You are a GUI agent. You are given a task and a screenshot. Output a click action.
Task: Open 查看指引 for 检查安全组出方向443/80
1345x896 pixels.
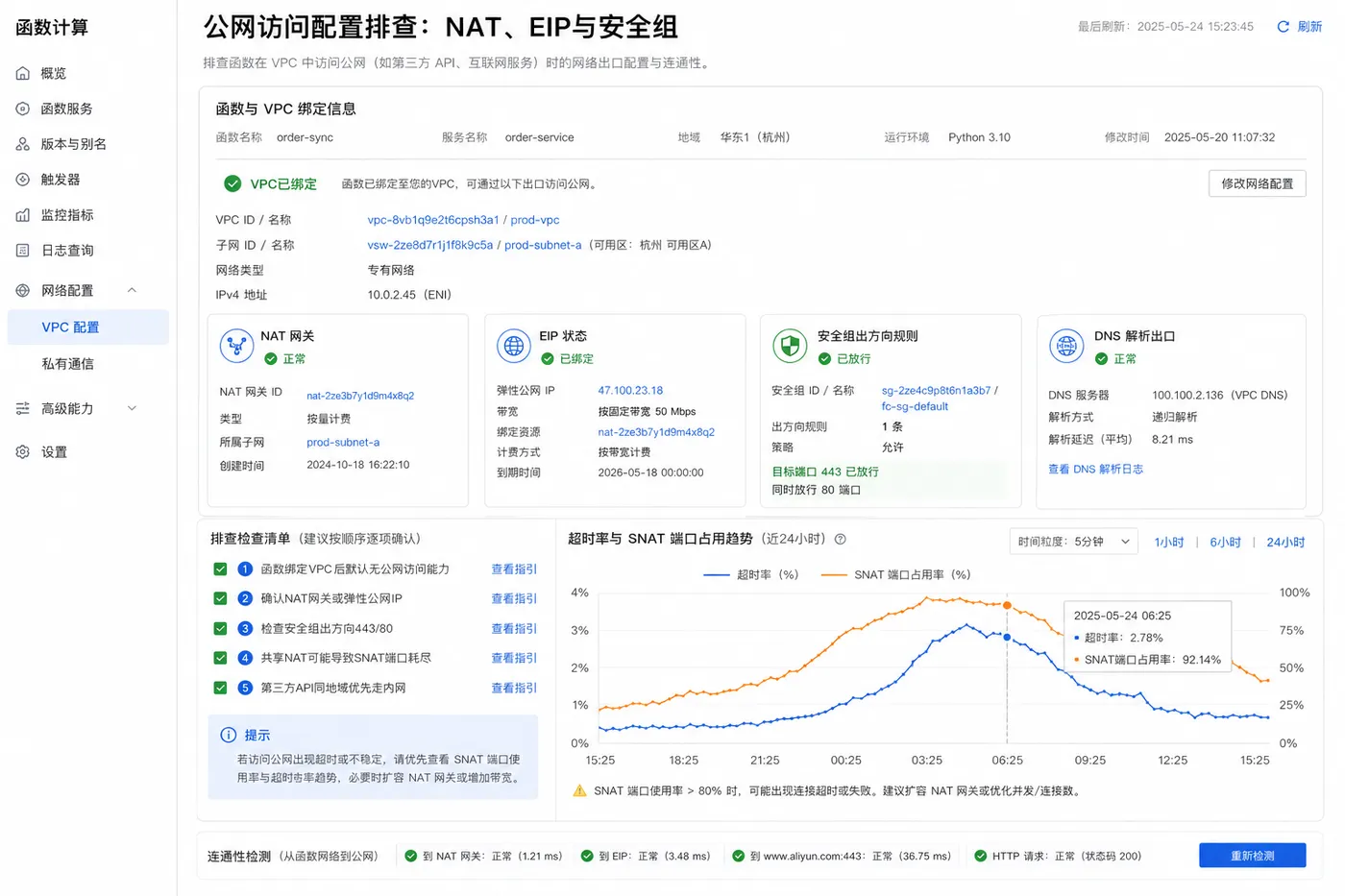(x=514, y=628)
